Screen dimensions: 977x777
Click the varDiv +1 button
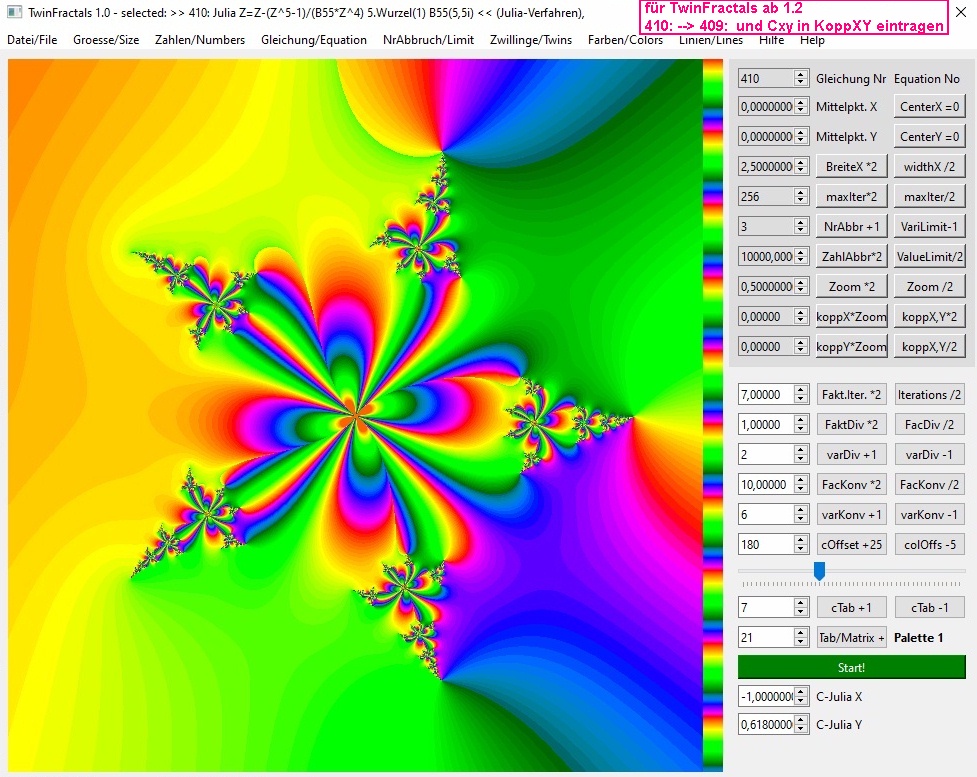click(851, 454)
